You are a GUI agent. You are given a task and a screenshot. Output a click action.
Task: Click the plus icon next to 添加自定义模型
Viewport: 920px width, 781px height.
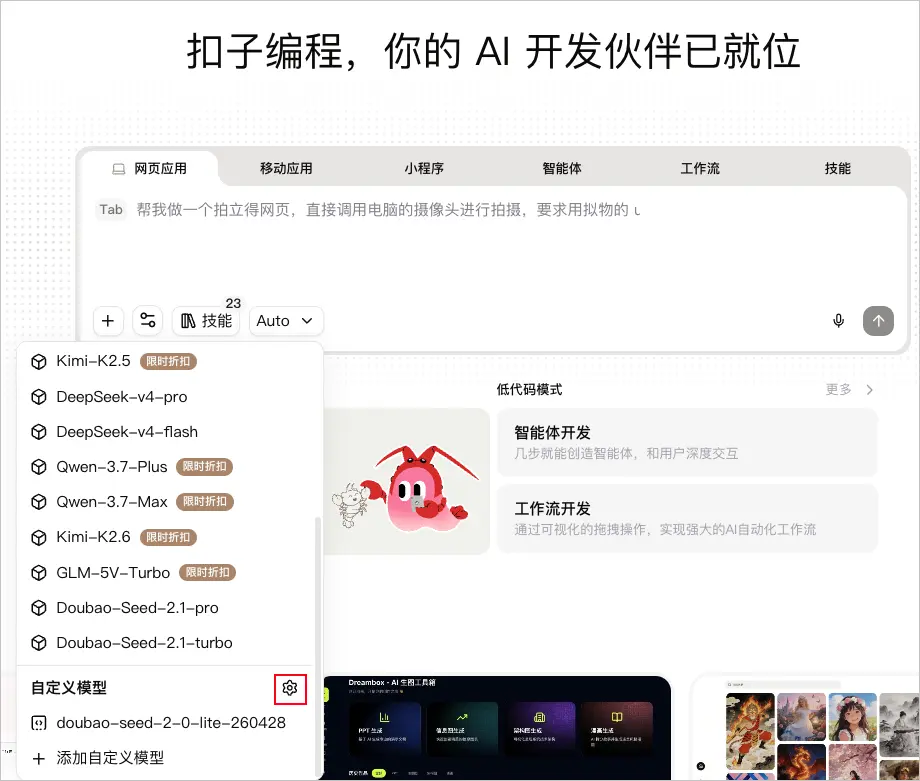[39, 759]
